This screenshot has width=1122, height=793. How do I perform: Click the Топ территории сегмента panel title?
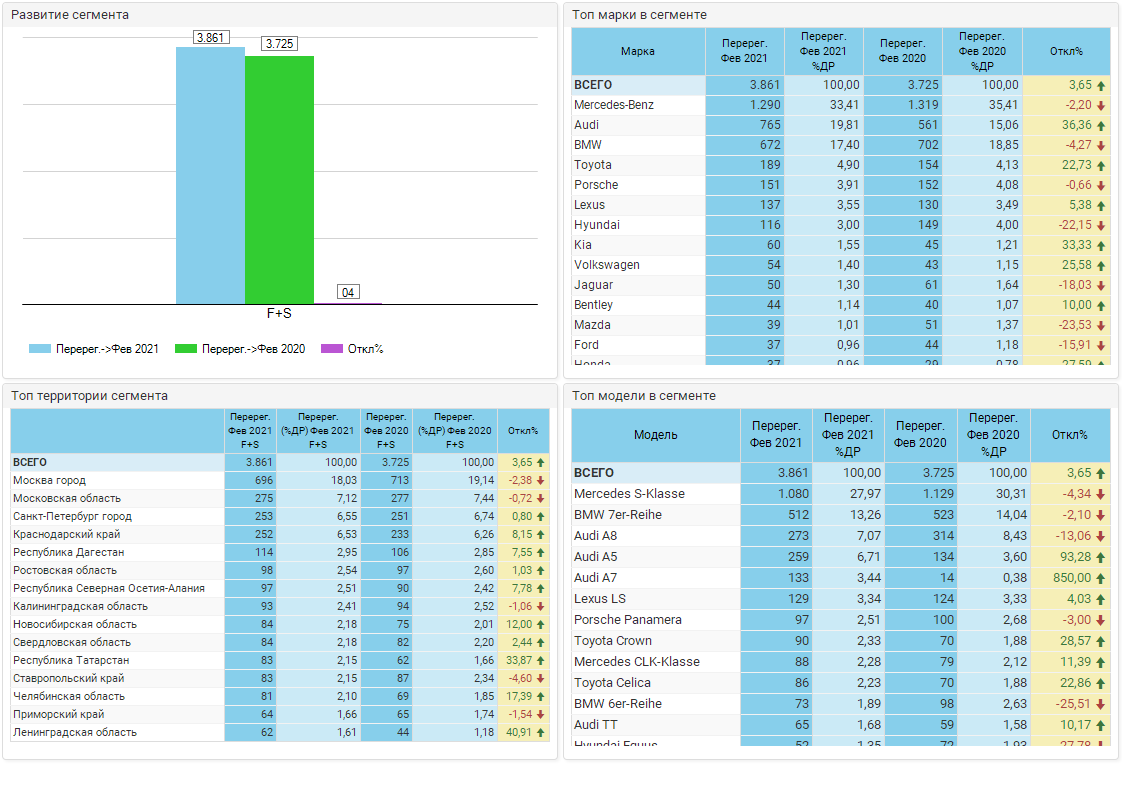coord(90,396)
